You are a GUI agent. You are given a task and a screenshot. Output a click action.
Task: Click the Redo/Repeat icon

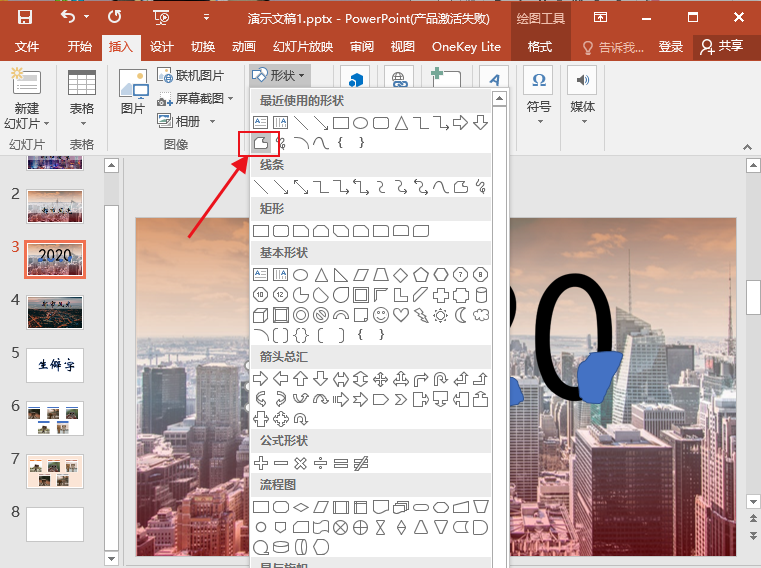click(x=115, y=17)
